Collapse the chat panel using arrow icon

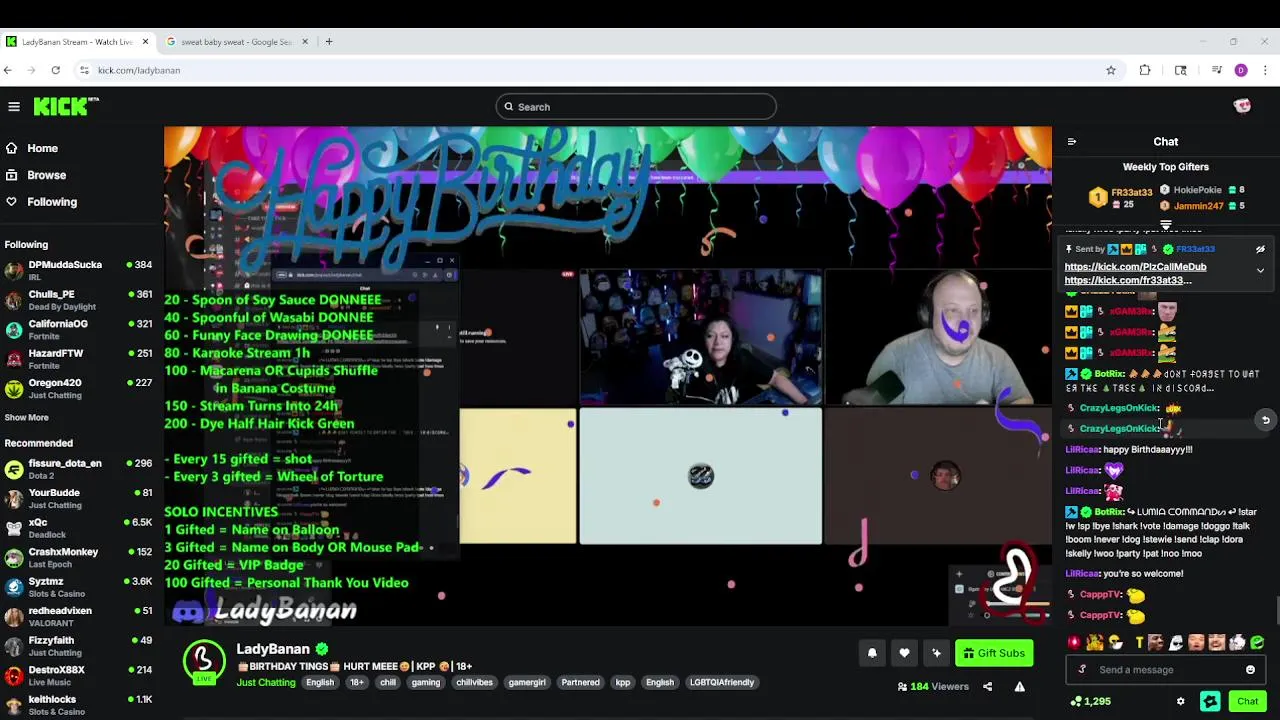click(x=1071, y=142)
